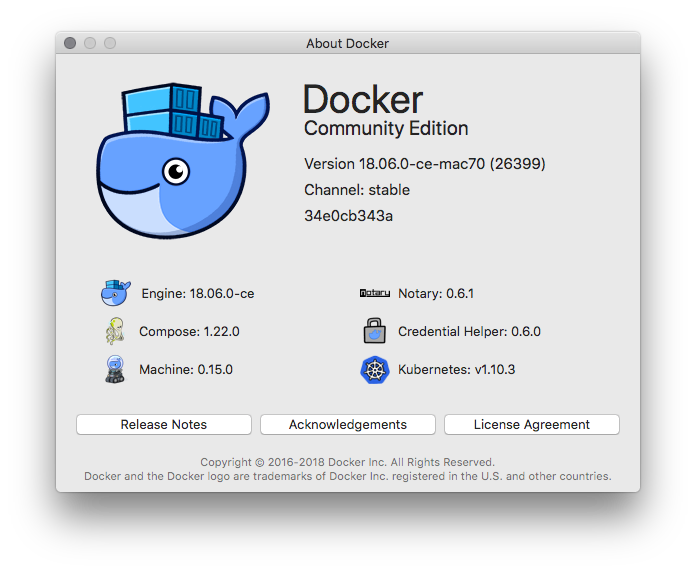
Task: Click the "Docker" heading text
Action: pos(363,99)
